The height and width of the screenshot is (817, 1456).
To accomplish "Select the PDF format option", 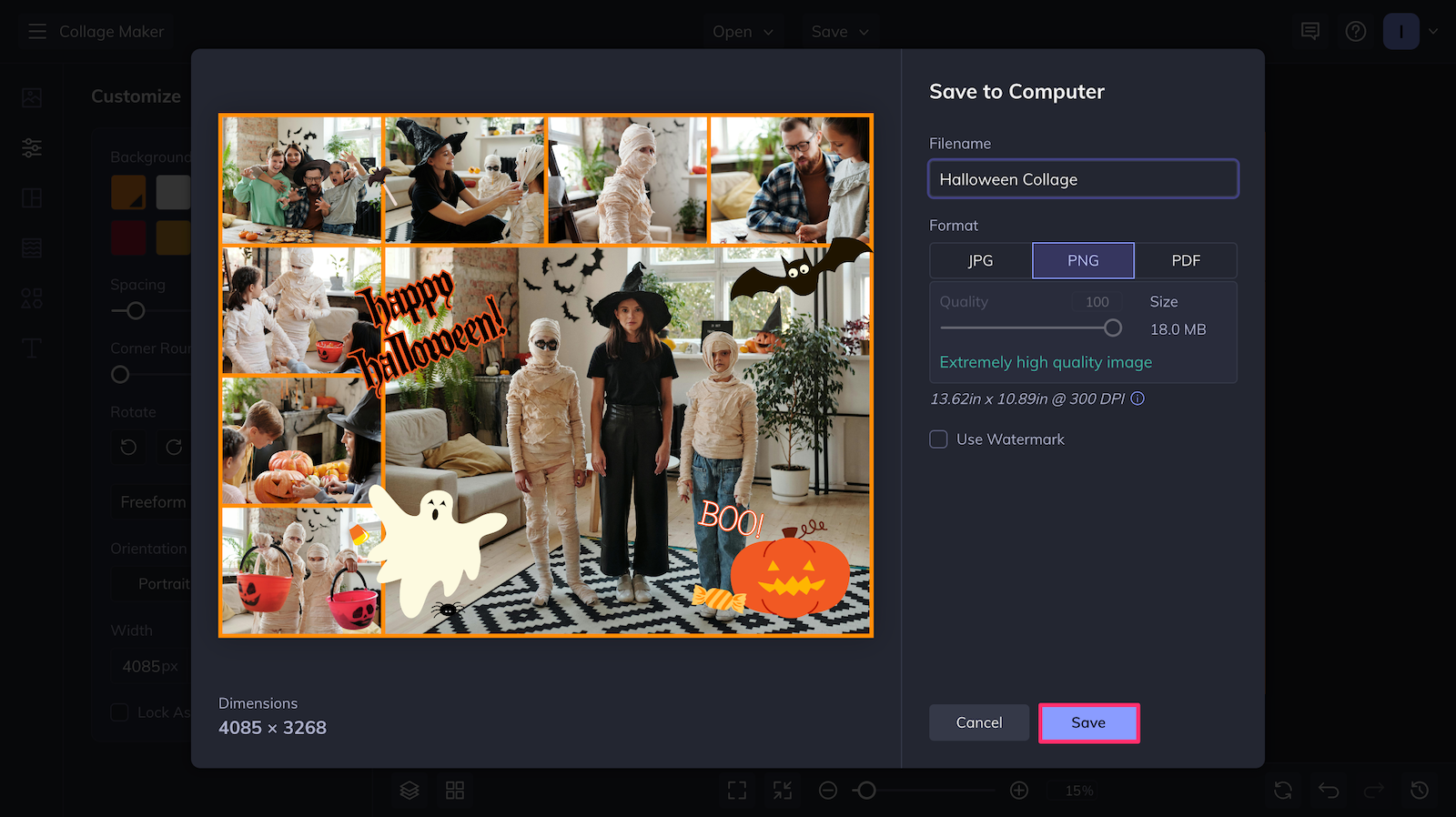I will coord(1186,260).
